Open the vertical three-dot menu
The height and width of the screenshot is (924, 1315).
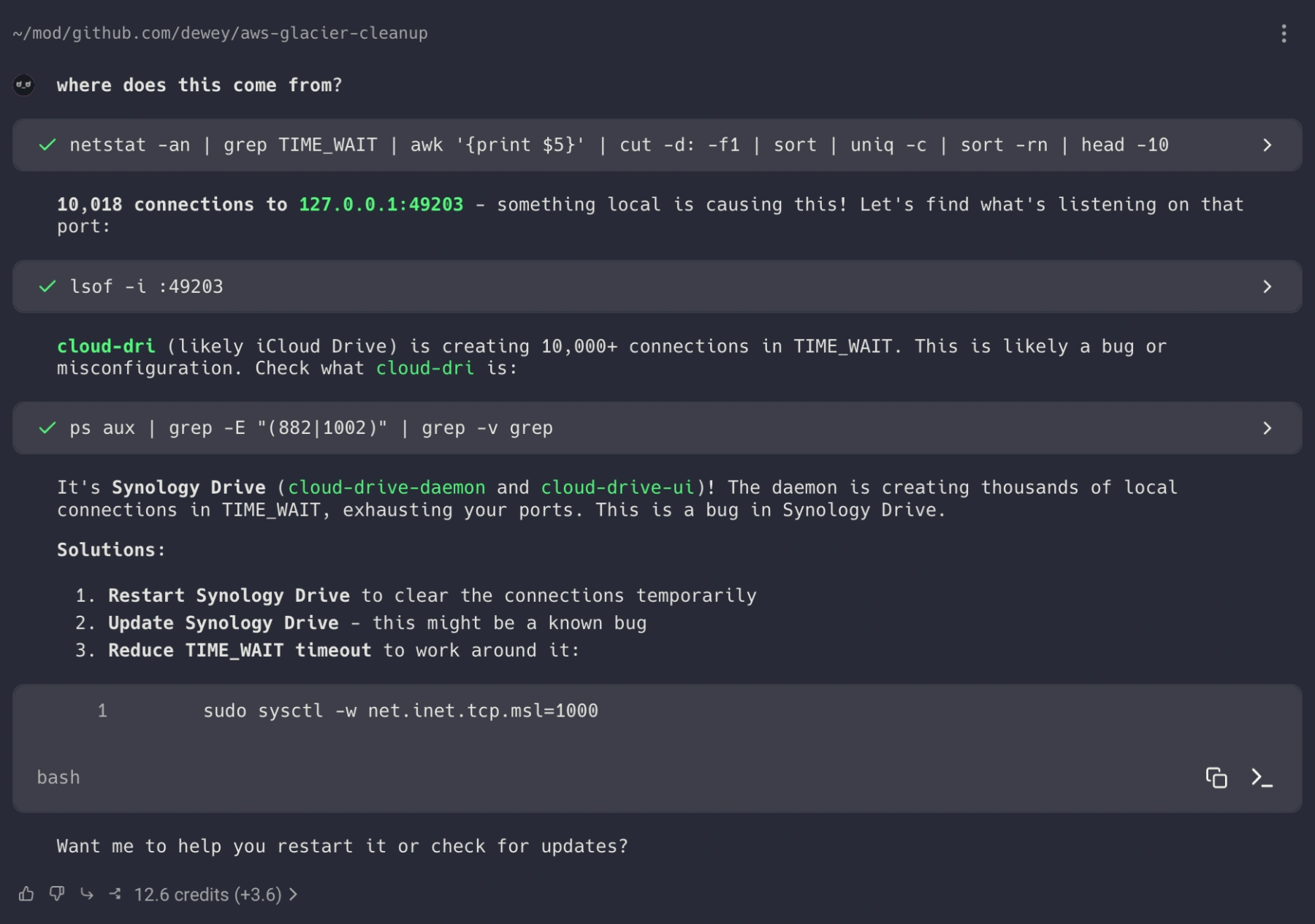click(x=1284, y=34)
